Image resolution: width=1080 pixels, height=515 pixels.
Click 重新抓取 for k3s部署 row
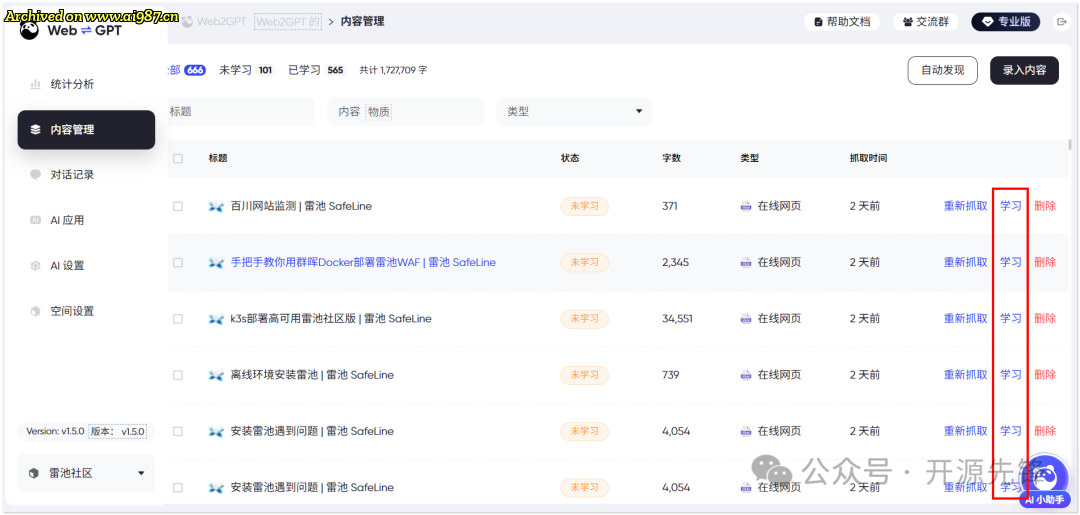coord(965,319)
